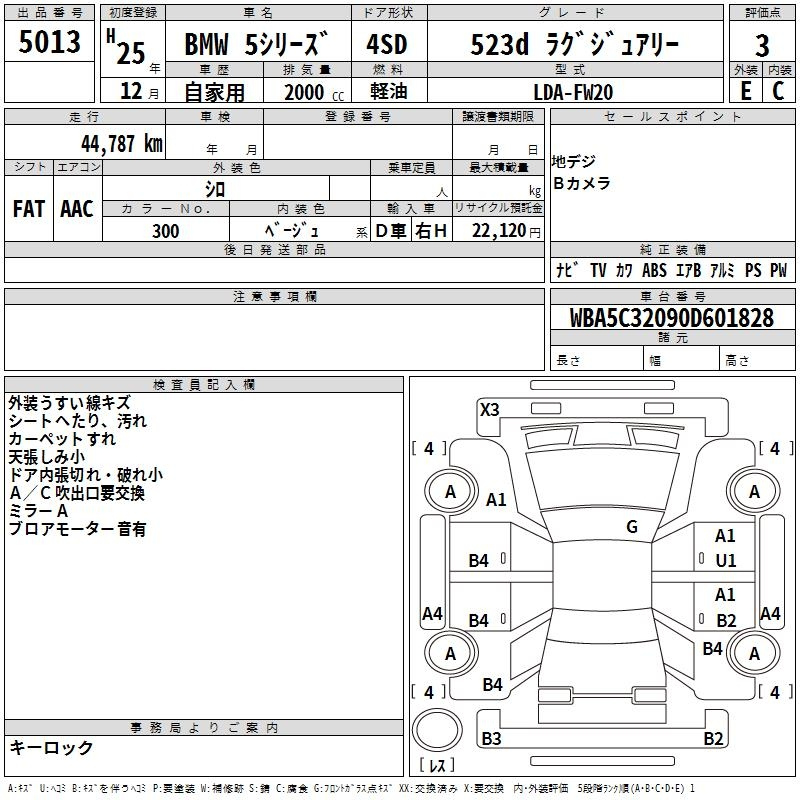Select chassis number WBA5C32090D601828
Screen dimensions: 800x800
click(672, 319)
